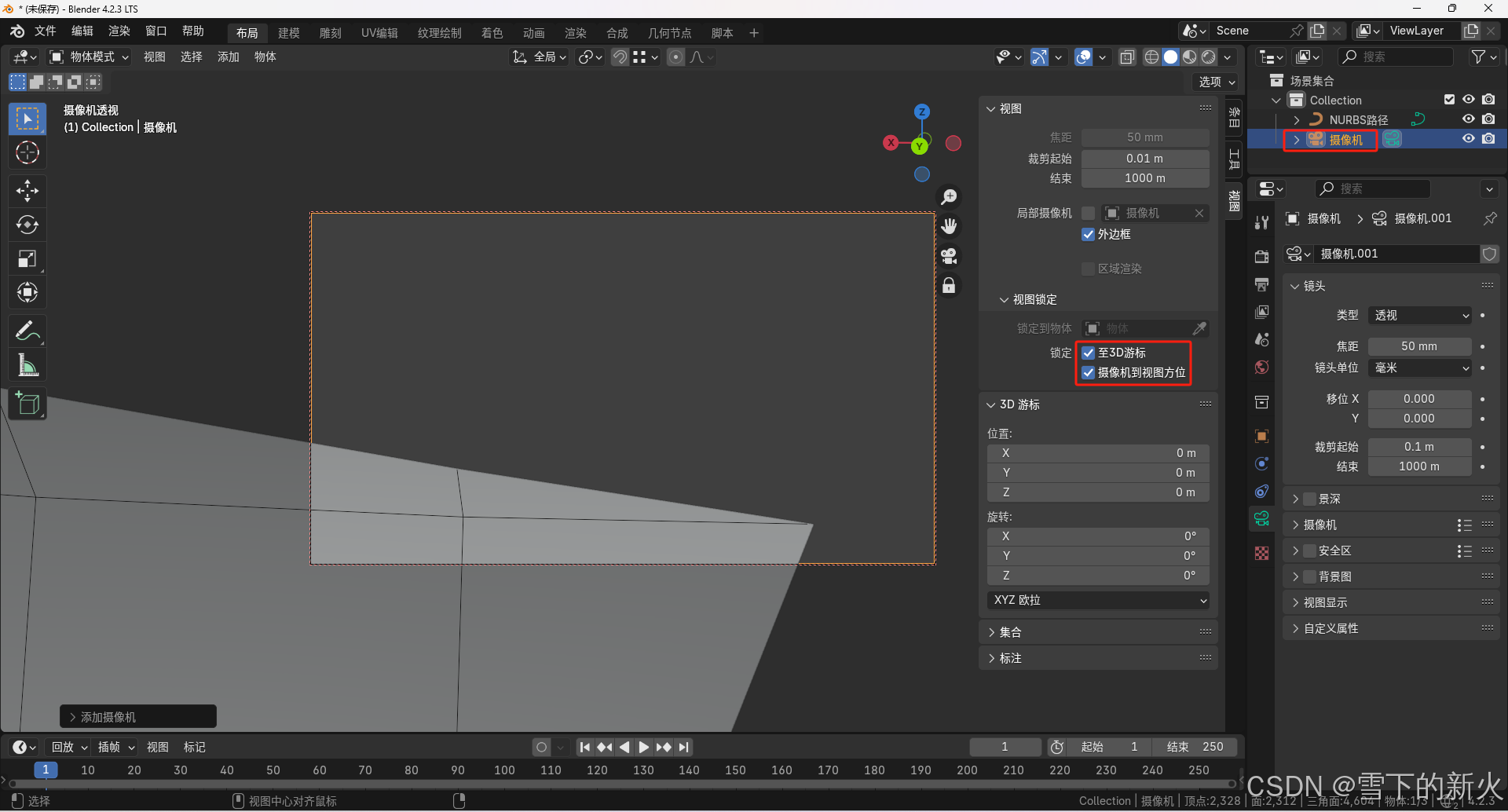Image resolution: width=1508 pixels, height=812 pixels.
Task: Play the timeline animation
Action: click(643, 747)
